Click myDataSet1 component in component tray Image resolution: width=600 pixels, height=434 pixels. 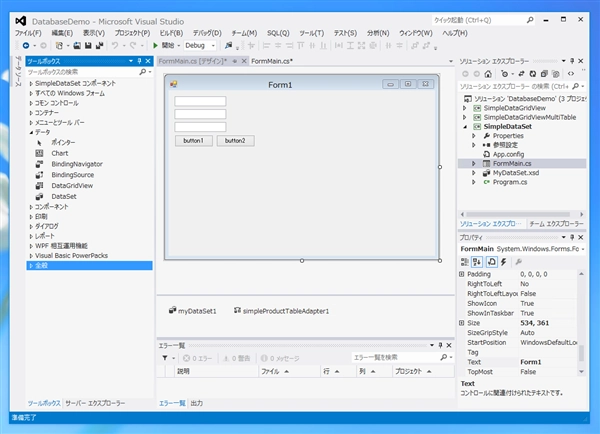[x=193, y=311]
